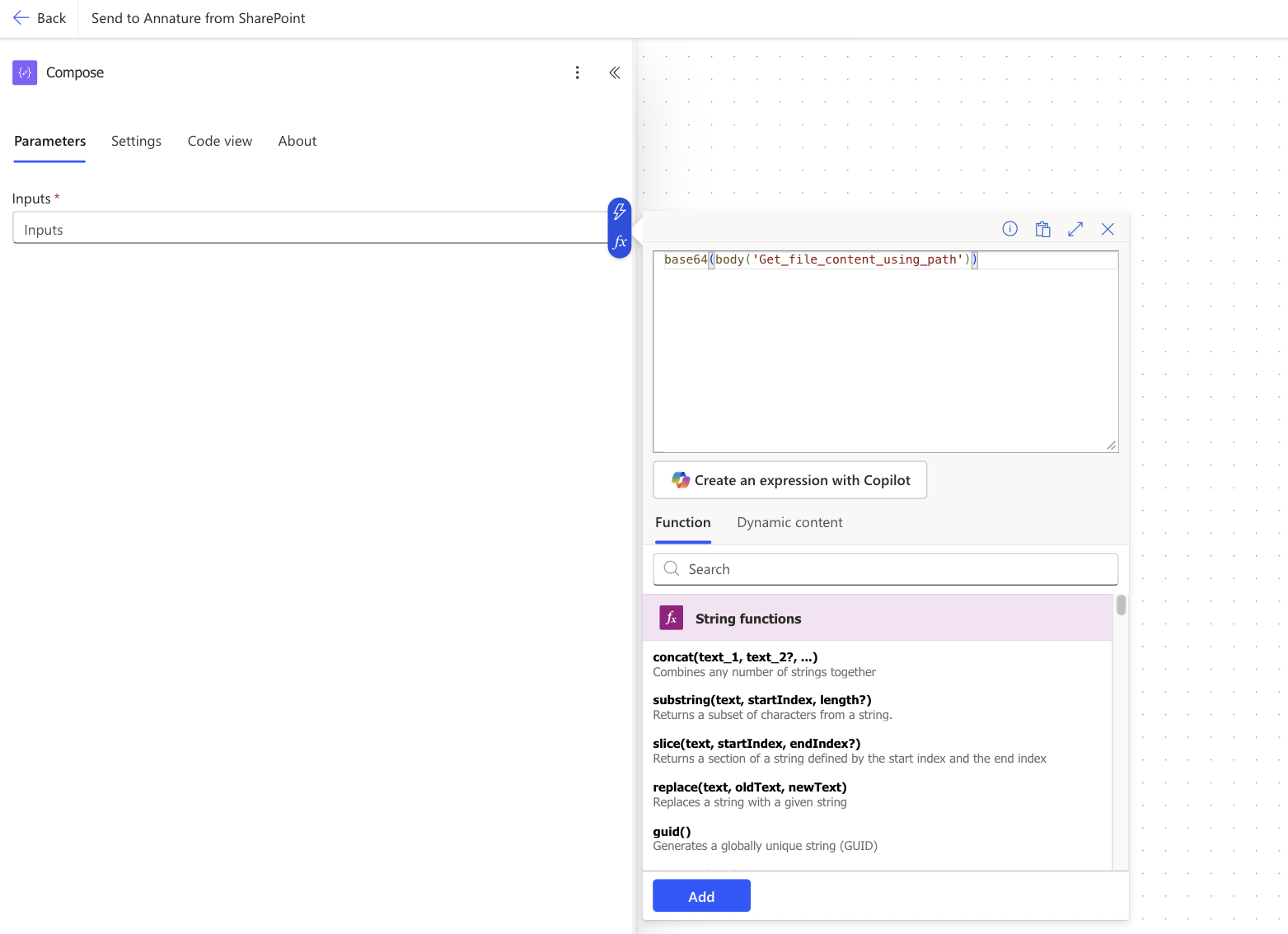1288x934 pixels.
Task: Click Create an expression with Copilot
Action: [x=789, y=479]
